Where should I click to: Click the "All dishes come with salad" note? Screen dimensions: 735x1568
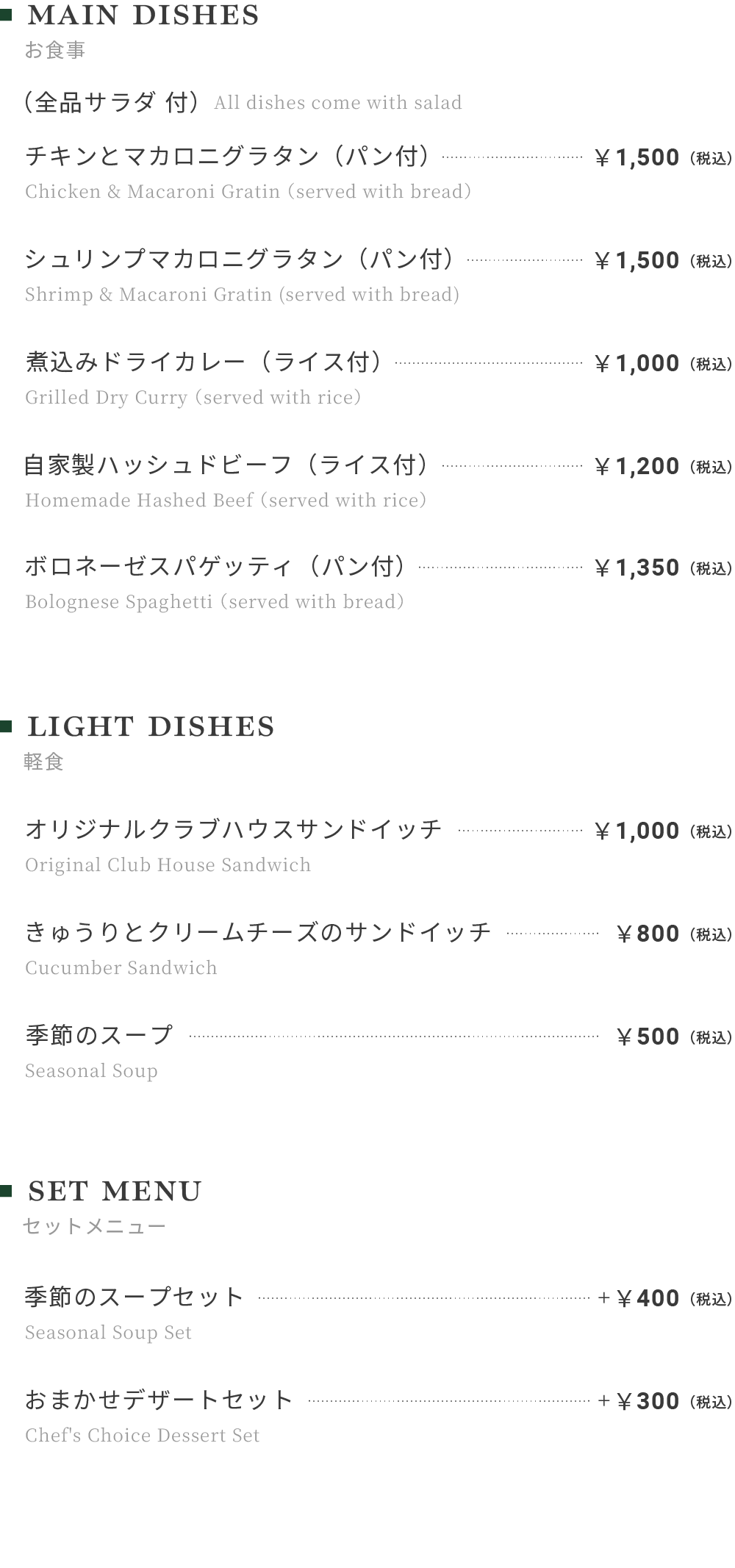[x=338, y=103]
